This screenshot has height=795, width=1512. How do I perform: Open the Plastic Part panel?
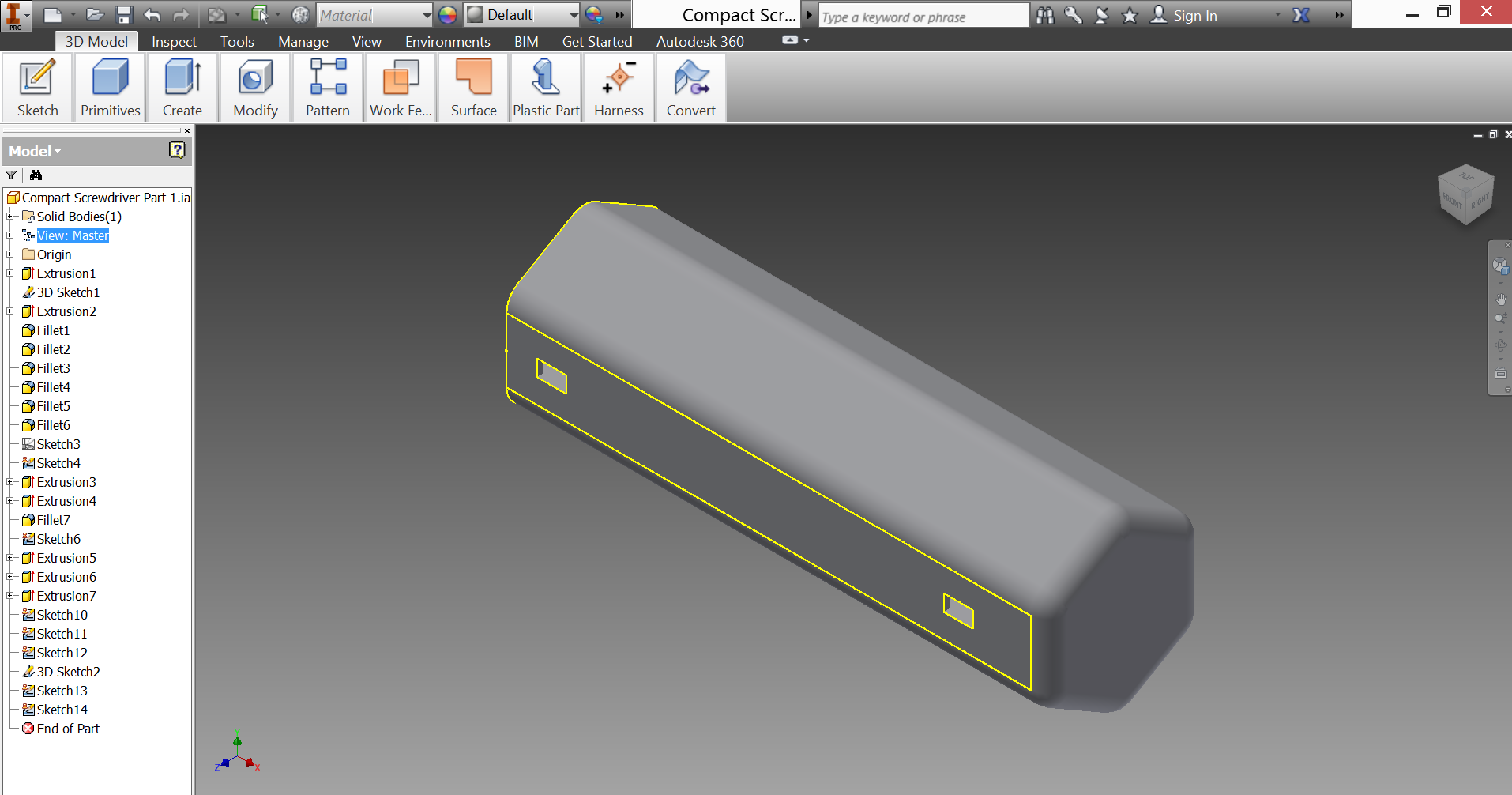[546, 88]
